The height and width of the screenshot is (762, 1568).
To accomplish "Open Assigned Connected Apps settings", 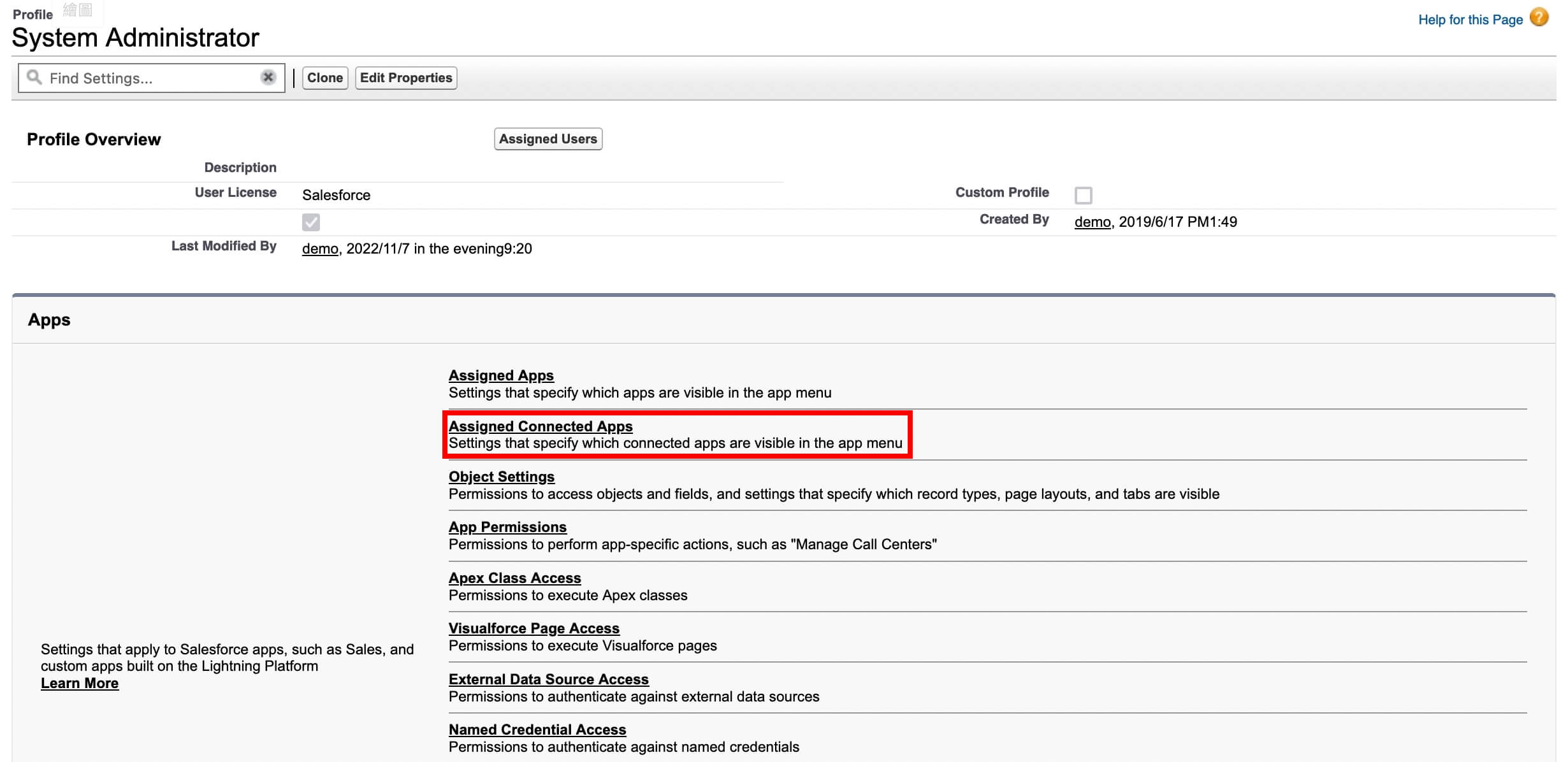I will (x=541, y=426).
